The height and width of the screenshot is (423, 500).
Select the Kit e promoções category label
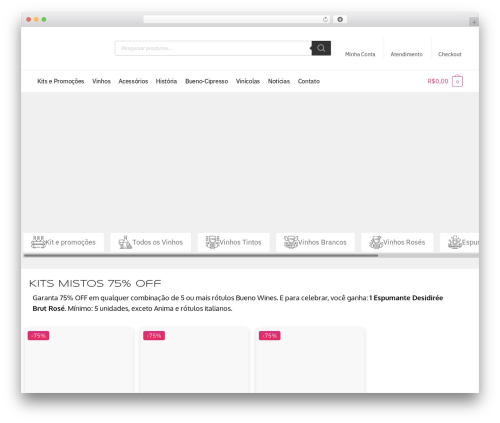70,242
